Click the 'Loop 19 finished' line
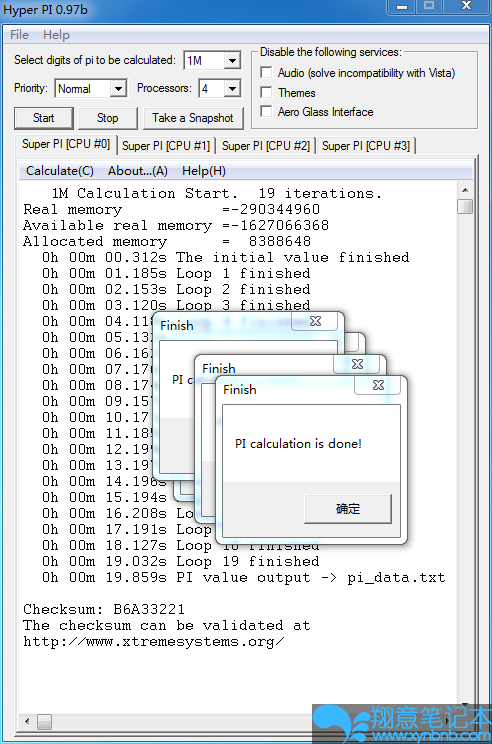Screen dimensions: 492x744 point(181,561)
